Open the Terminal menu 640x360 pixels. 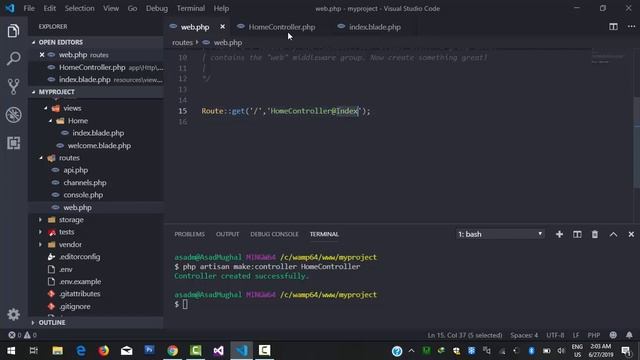[x=191, y=8]
